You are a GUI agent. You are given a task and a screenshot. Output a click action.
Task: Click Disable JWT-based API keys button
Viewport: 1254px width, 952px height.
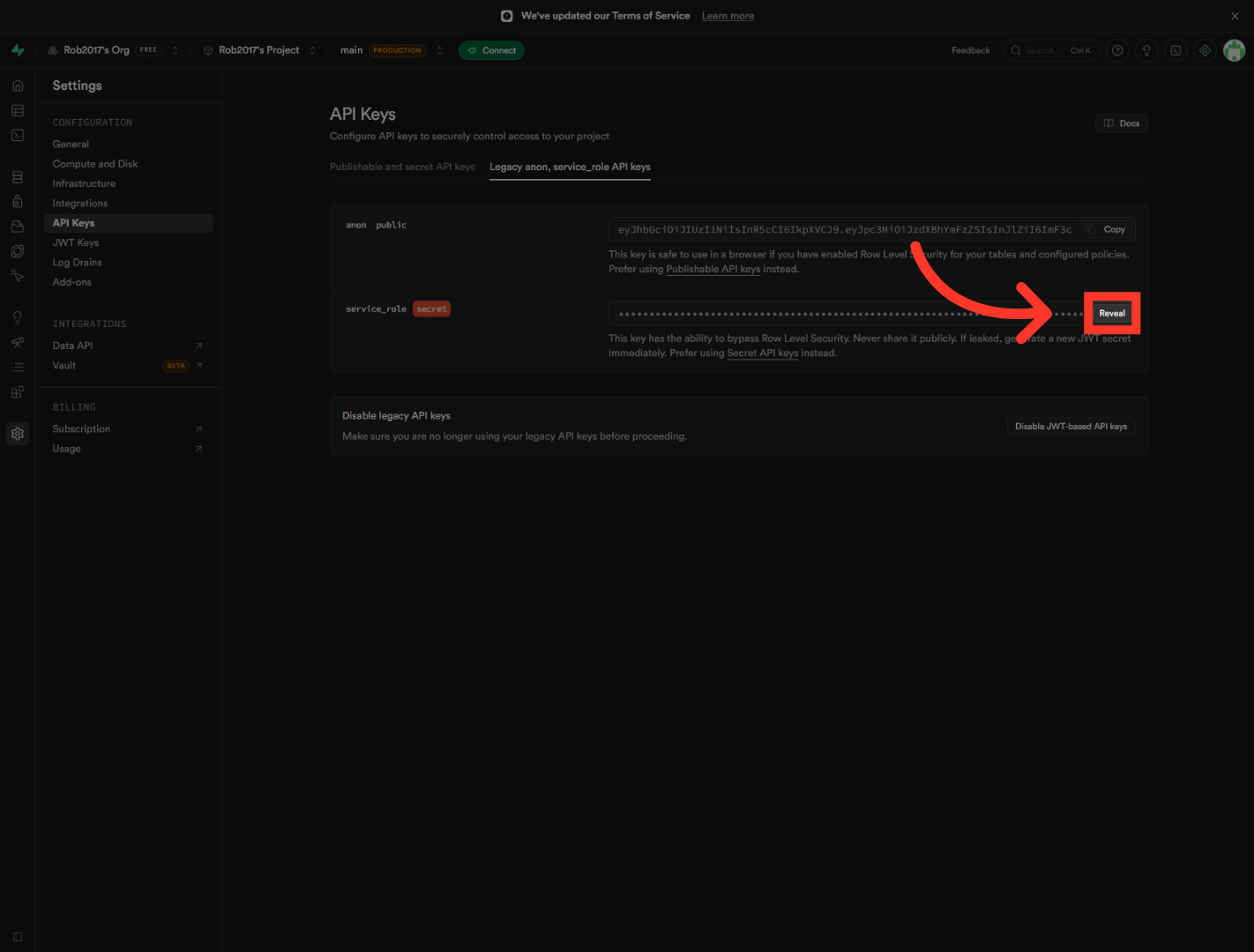tap(1071, 427)
